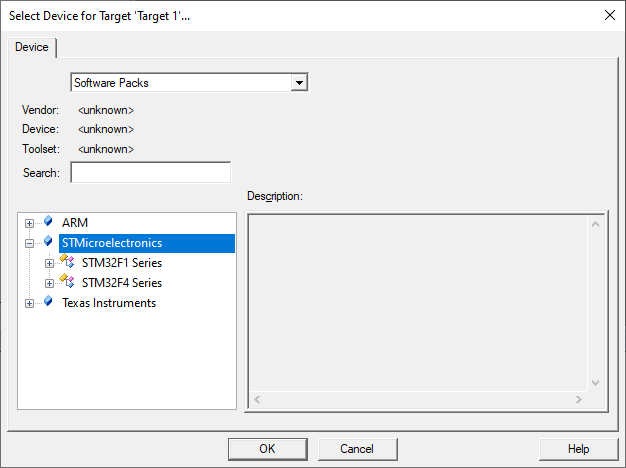
Task: Click the STM32F1 Series family icon
Action: 67,261
